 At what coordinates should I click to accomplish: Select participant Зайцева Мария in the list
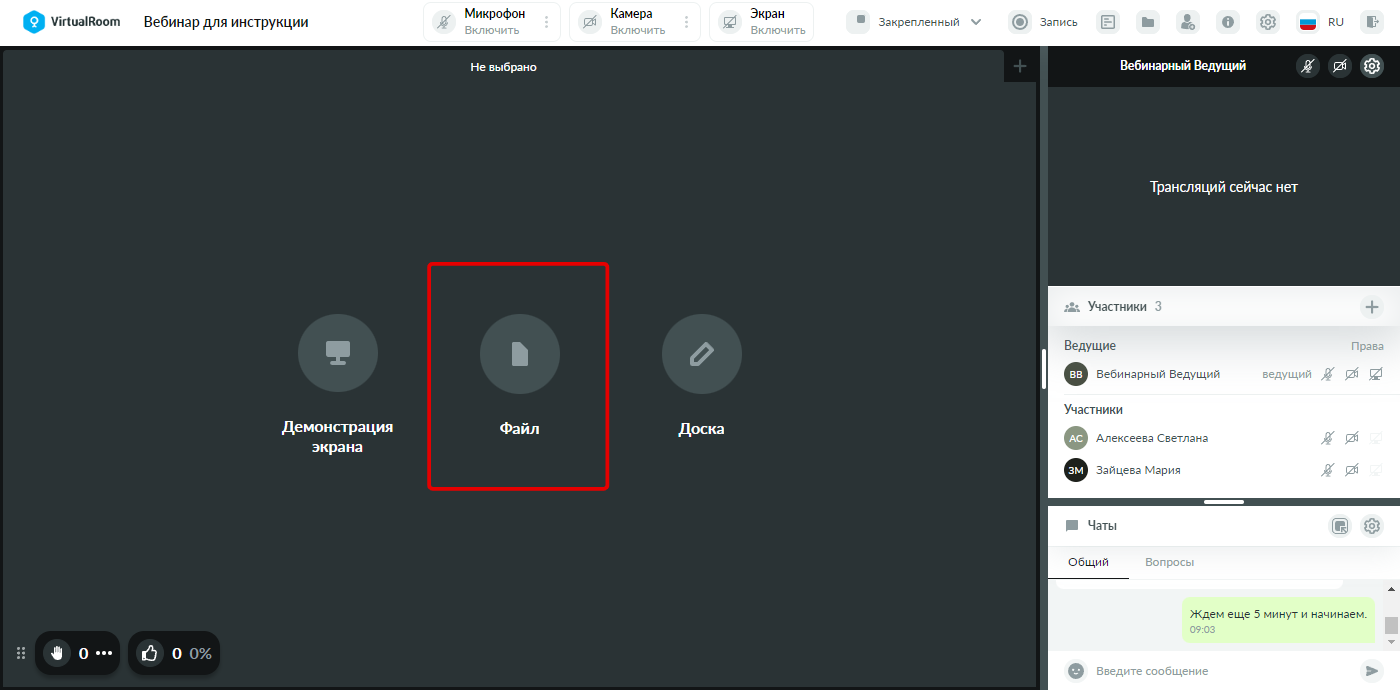point(1138,470)
